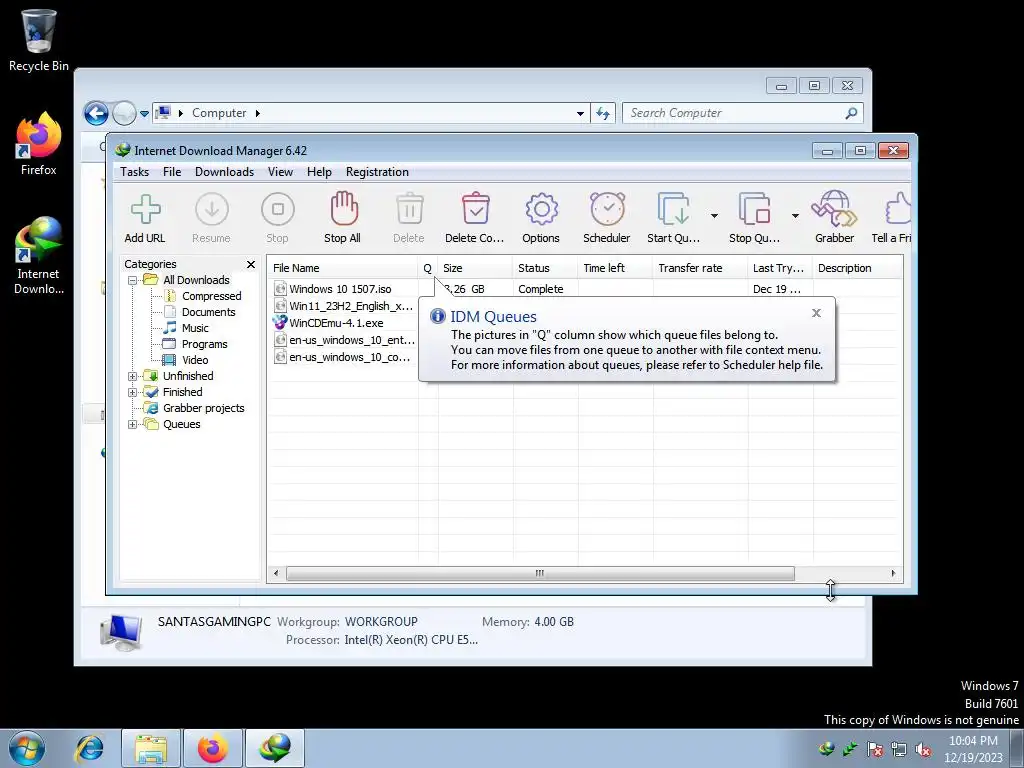Open the explorer address bar dropdown
This screenshot has height=768, width=1024.
[580, 114]
